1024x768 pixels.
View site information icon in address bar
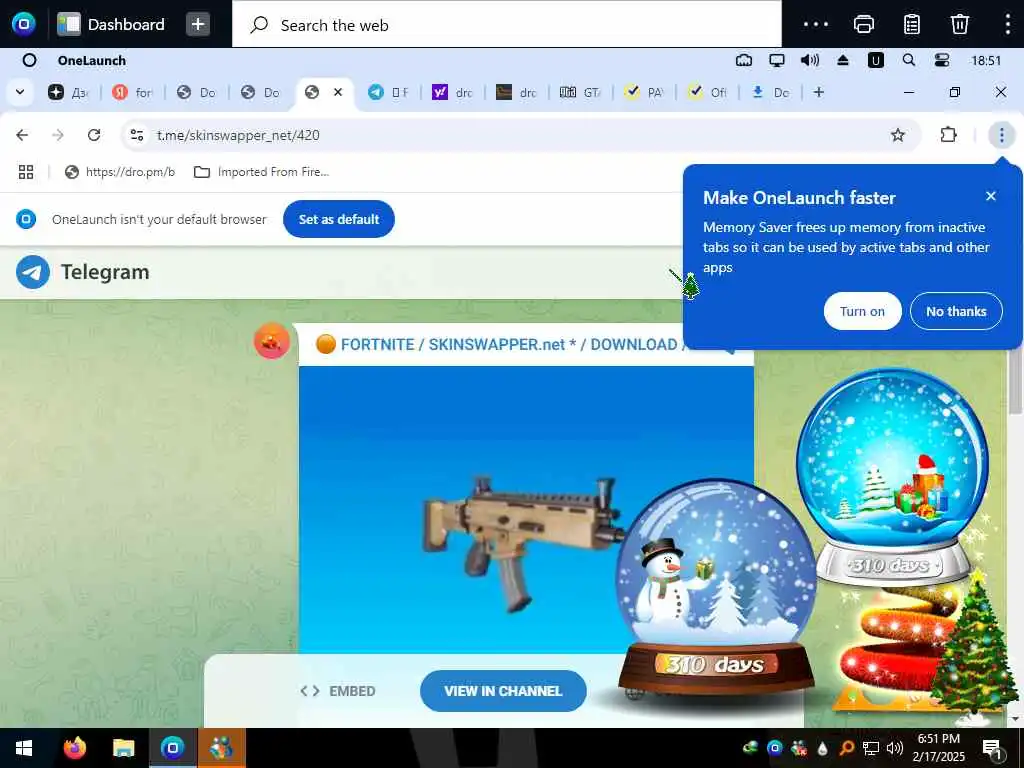click(136, 135)
